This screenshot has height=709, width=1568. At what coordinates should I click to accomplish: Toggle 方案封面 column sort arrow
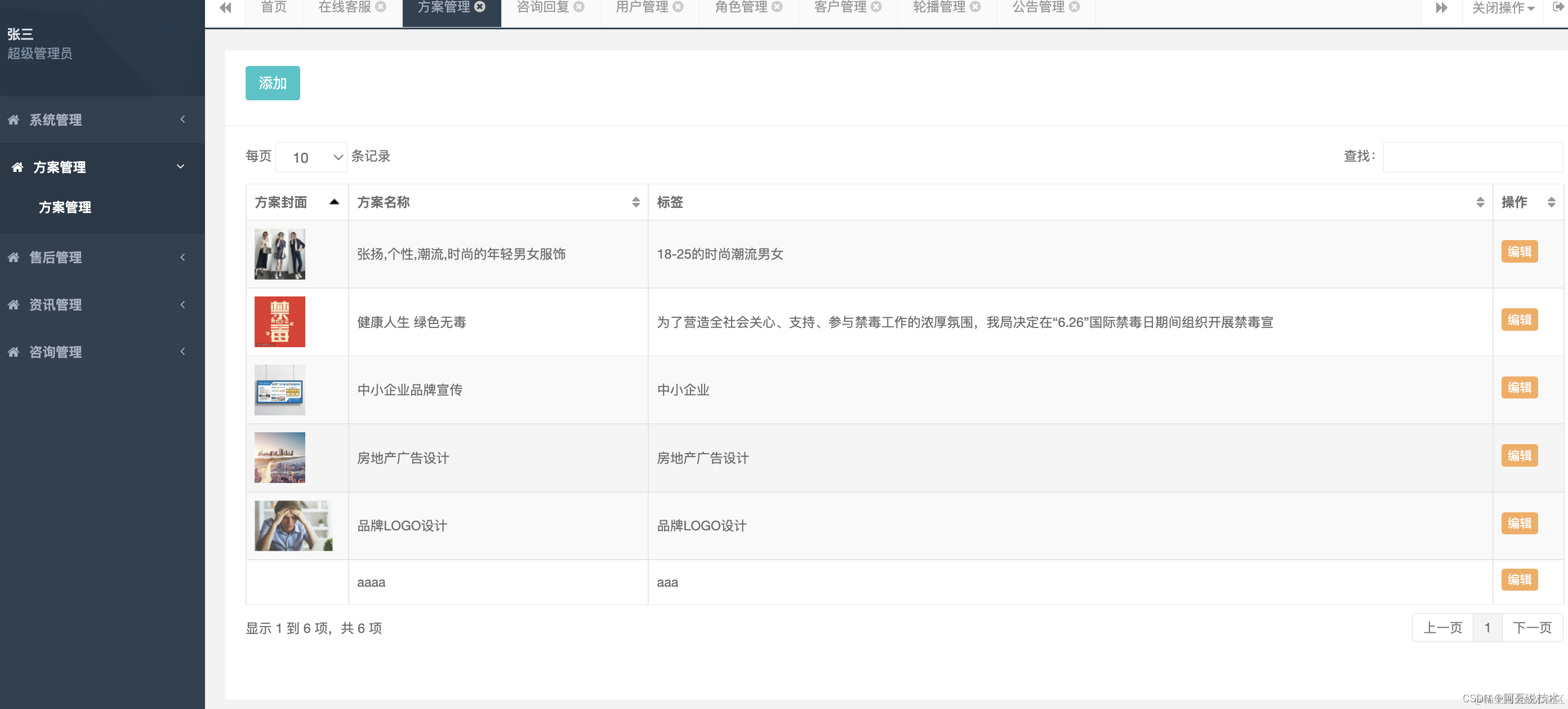click(x=334, y=202)
